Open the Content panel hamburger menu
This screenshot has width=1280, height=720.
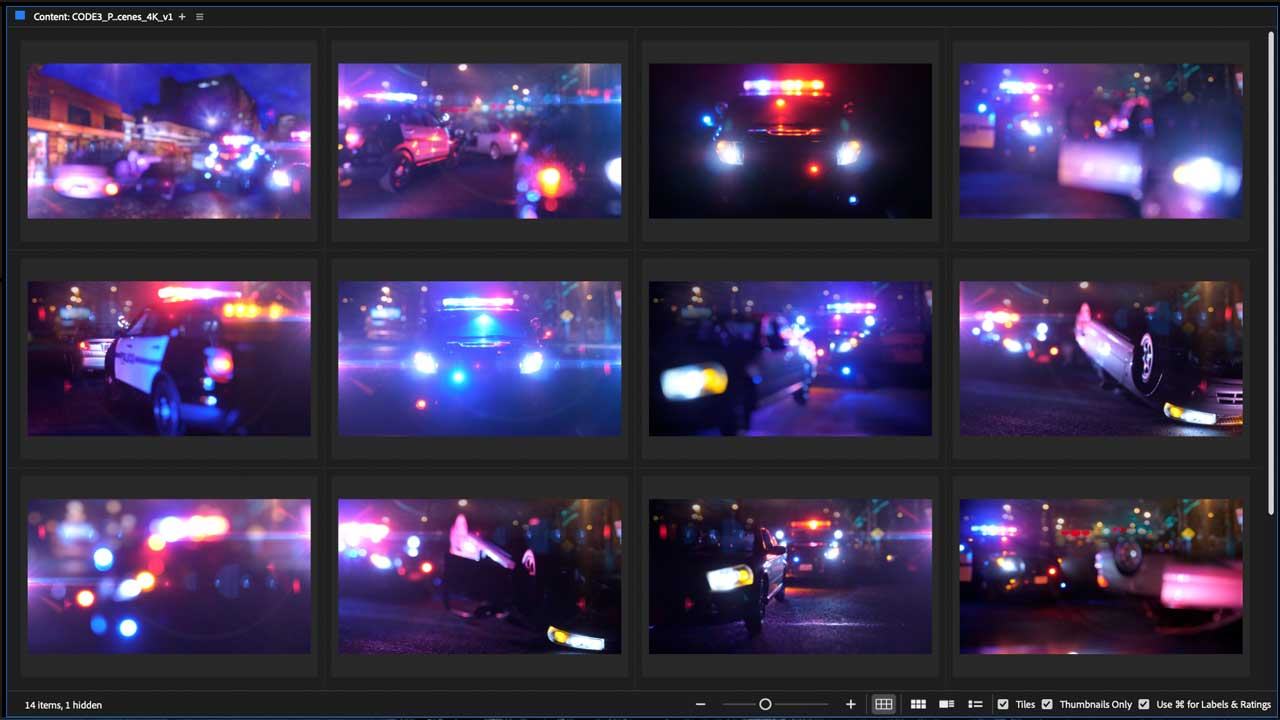coord(199,17)
